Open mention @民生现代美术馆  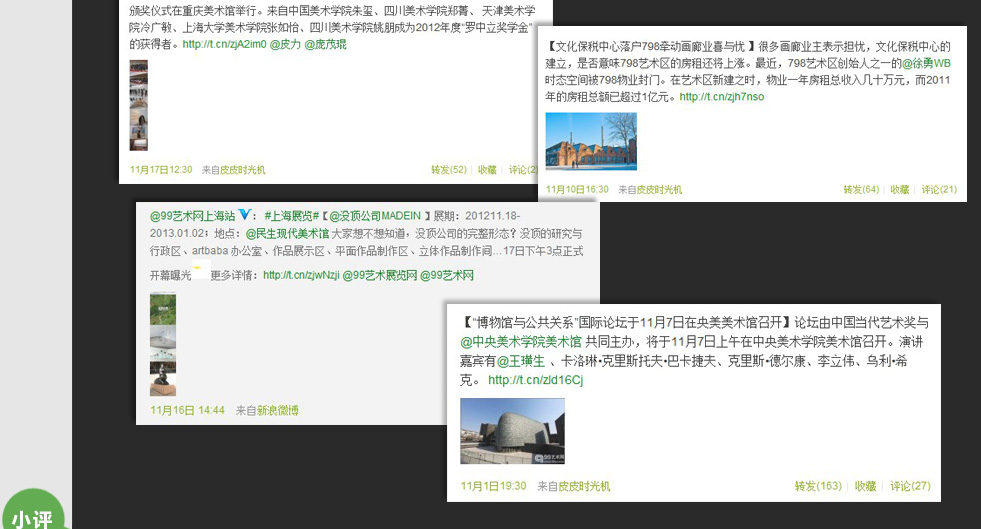[x=287, y=233]
